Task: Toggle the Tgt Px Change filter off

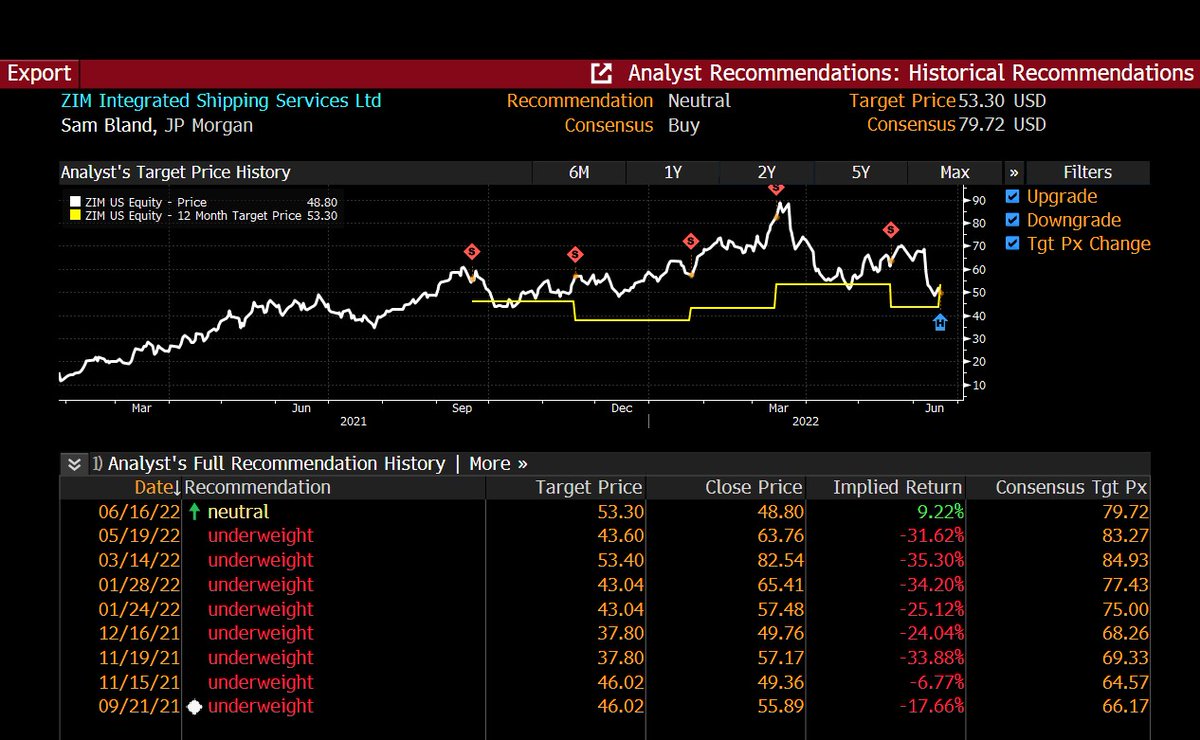Action: [1012, 243]
